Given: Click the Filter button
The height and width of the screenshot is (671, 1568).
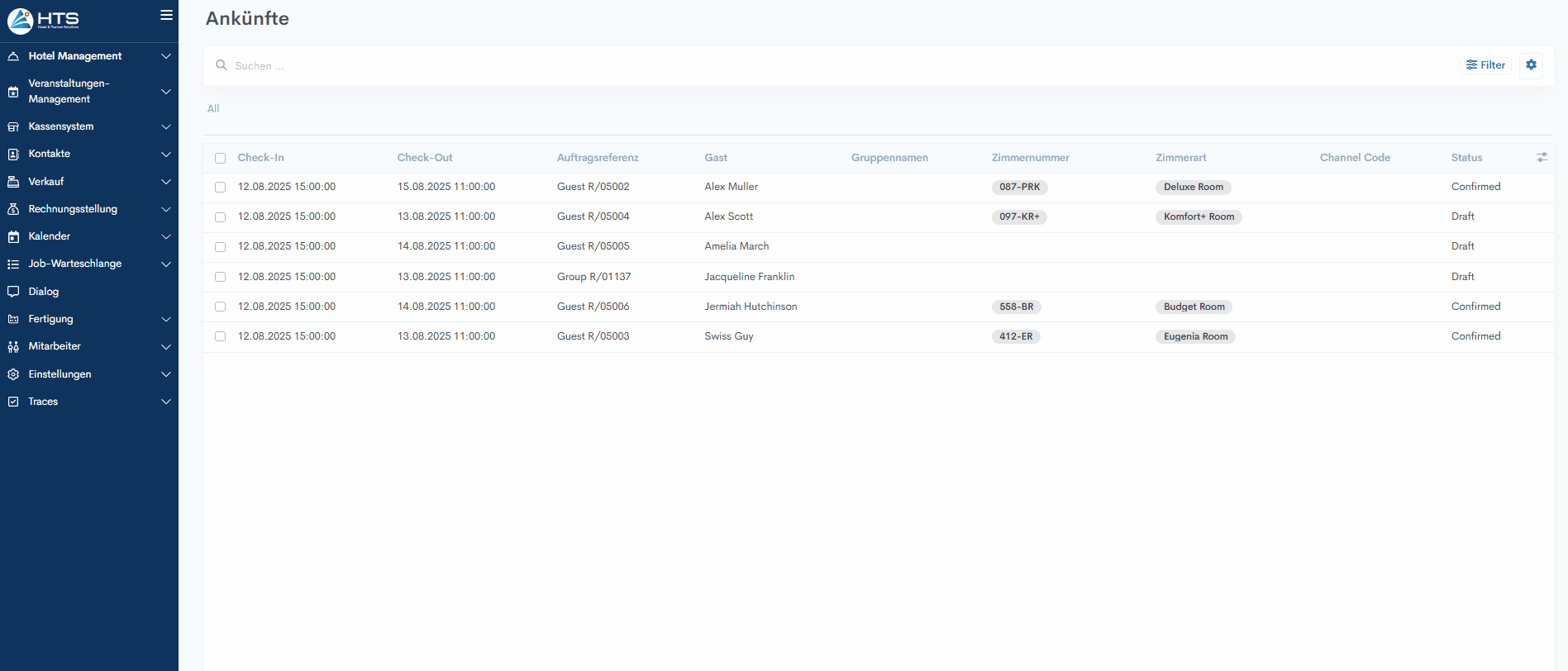Looking at the screenshot, I should [x=1485, y=65].
